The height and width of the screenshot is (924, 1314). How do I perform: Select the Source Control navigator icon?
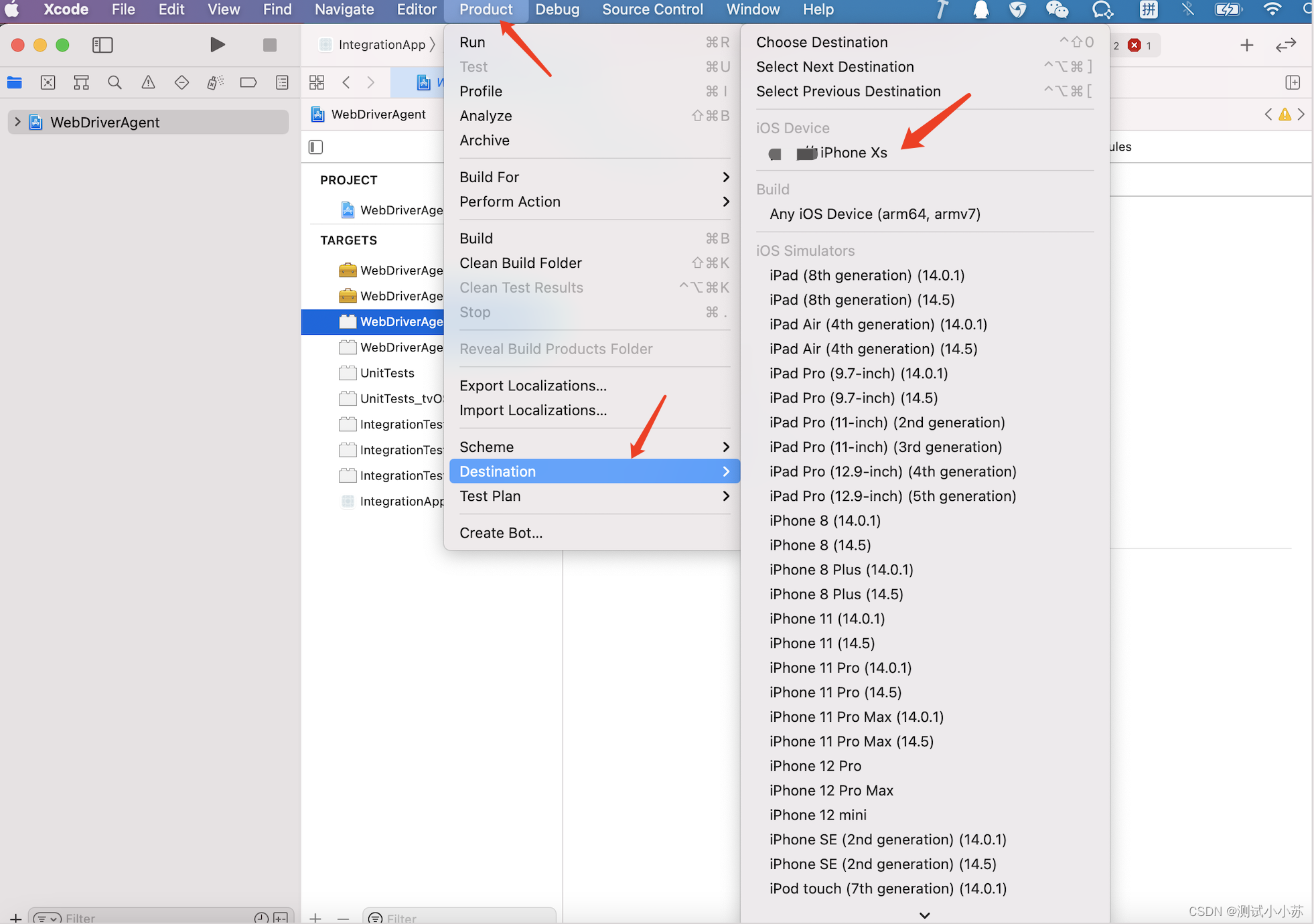[x=48, y=82]
